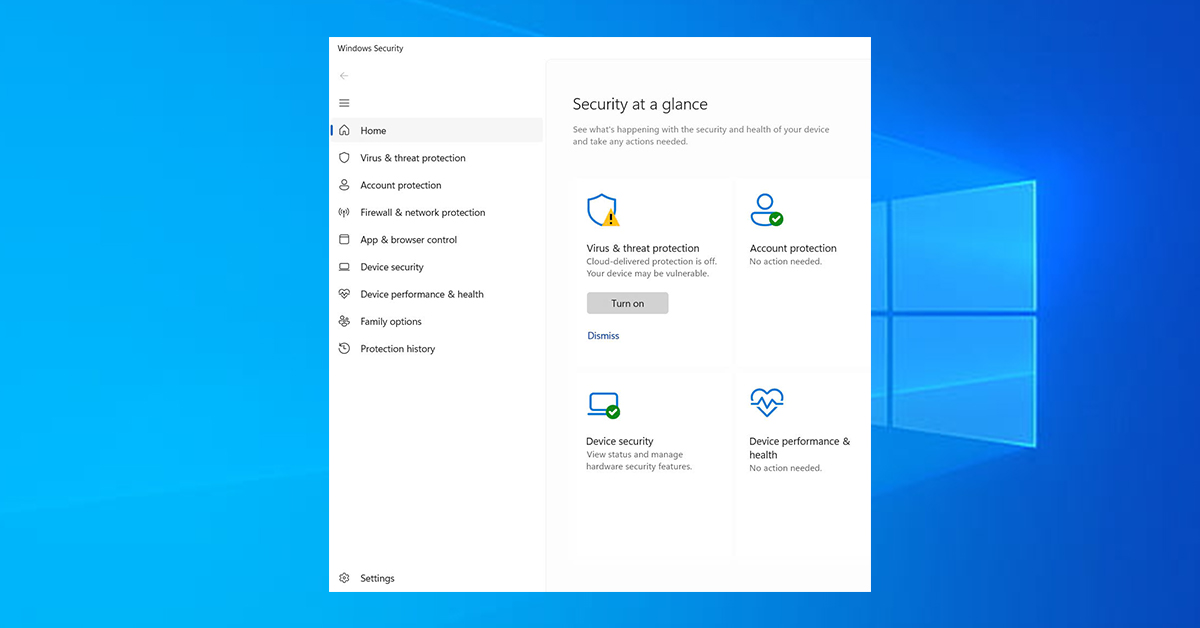Dismiss the cloud-delivered protection warning
The image size is (1200, 628).
click(x=603, y=336)
